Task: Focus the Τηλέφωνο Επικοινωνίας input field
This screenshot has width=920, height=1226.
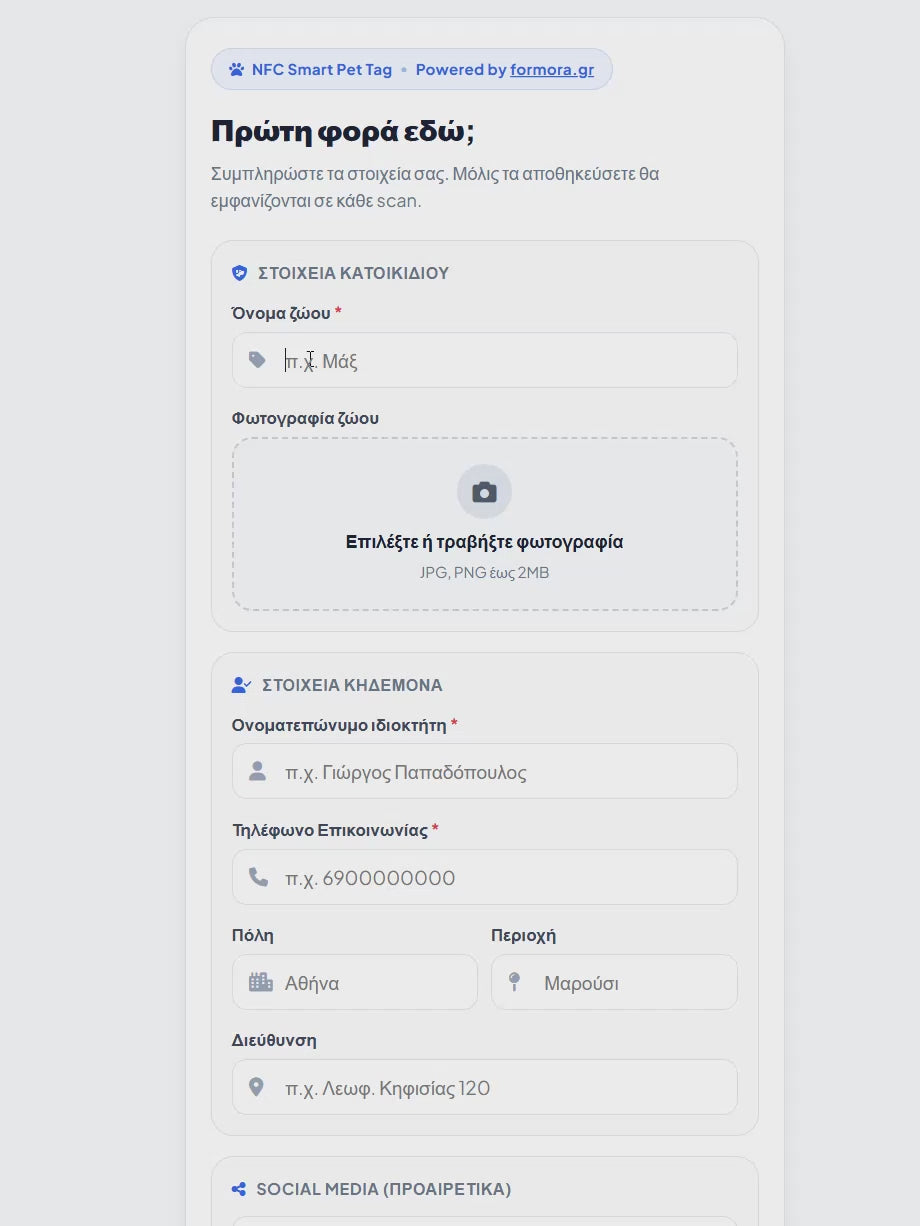Action: point(485,877)
